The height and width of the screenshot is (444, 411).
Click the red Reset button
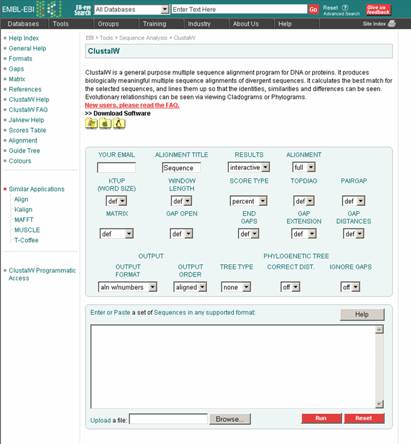pyautogui.click(x=364, y=418)
